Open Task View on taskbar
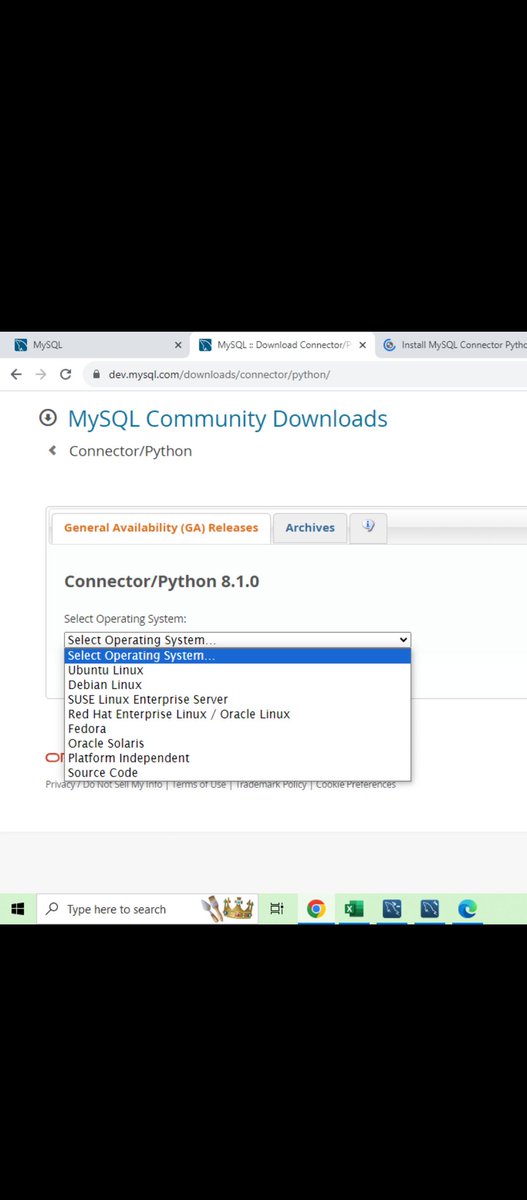This screenshot has width=527, height=1200. click(277, 909)
